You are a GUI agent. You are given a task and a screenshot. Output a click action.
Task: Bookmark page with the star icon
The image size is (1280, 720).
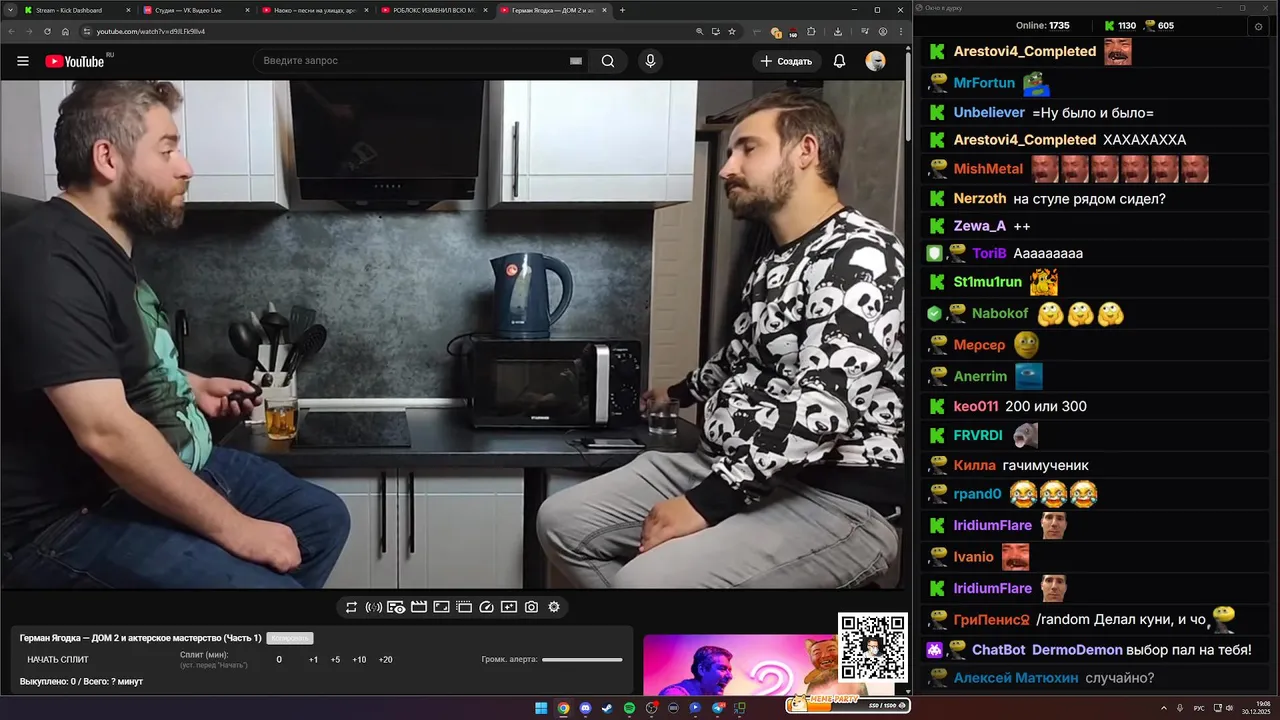(x=732, y=31)
